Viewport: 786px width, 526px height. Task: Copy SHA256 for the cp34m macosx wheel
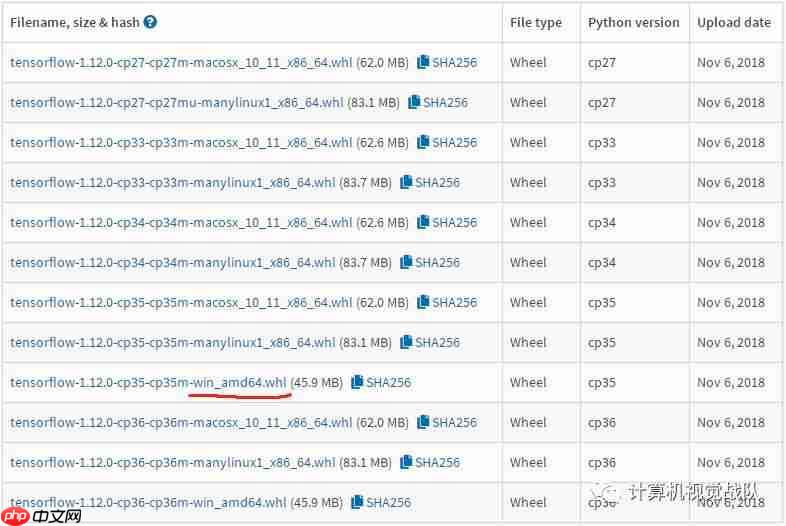[447, 223]
